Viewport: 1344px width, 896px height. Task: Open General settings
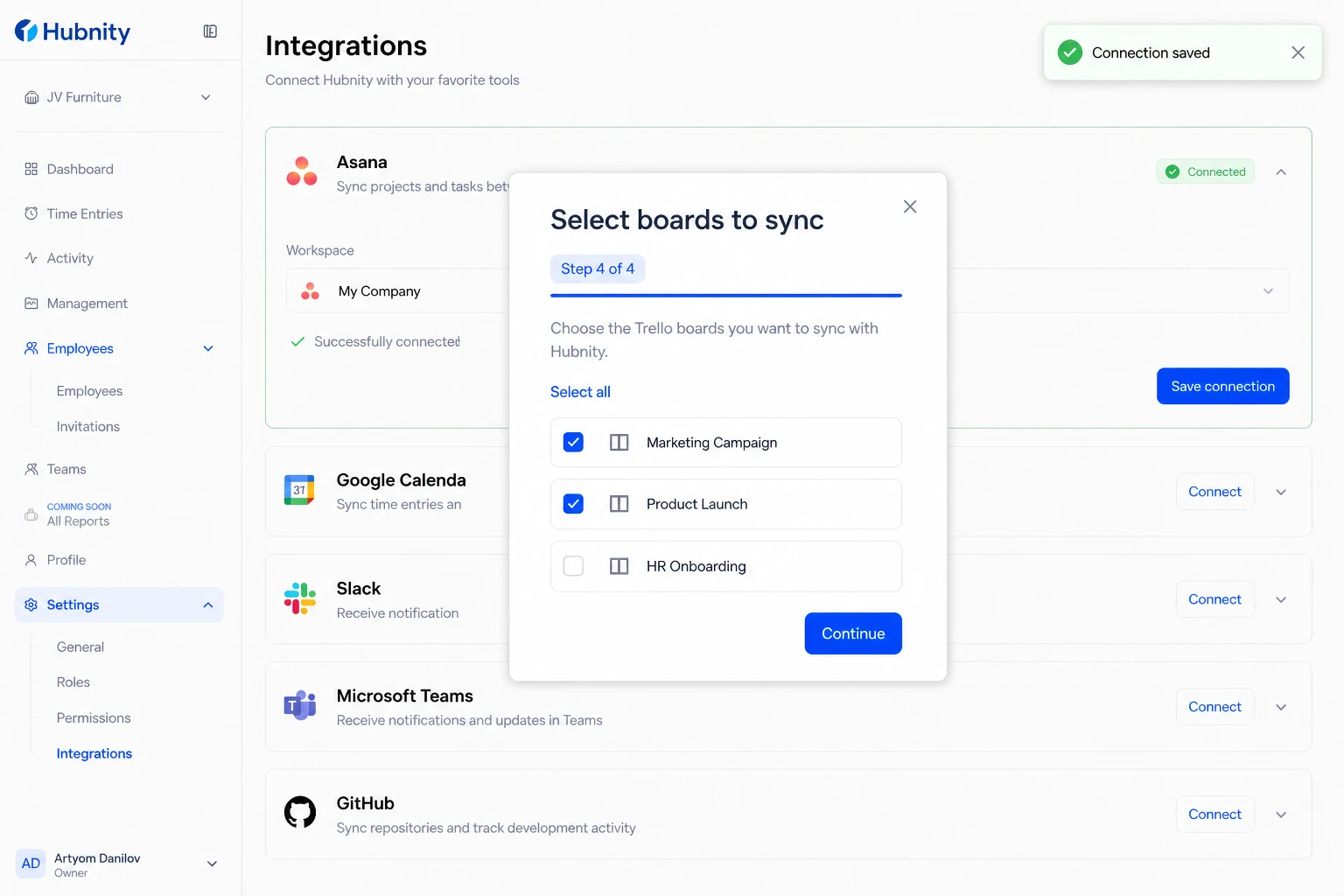pos(80,647)
